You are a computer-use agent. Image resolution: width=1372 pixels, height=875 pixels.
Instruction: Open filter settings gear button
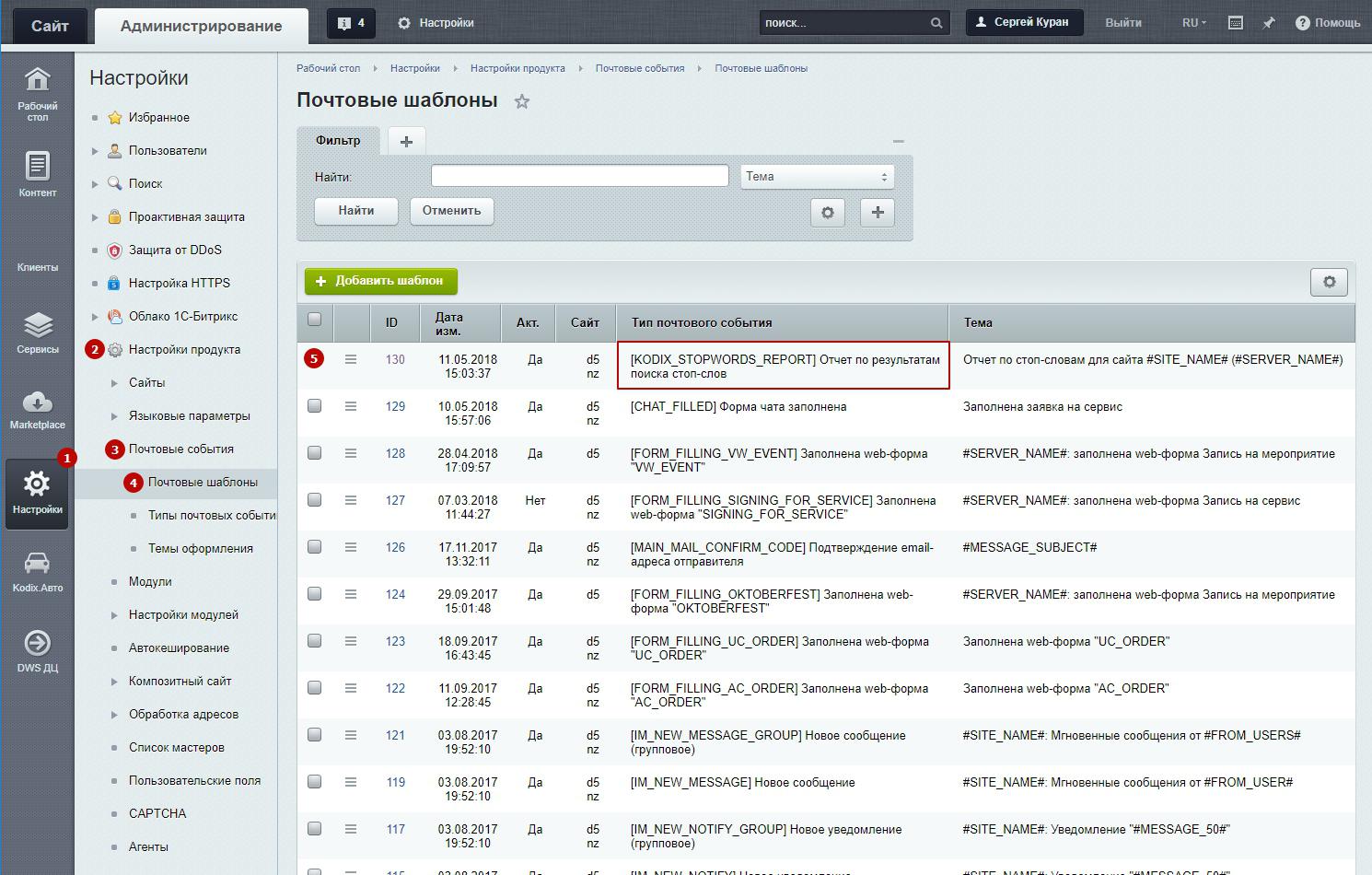828,212
